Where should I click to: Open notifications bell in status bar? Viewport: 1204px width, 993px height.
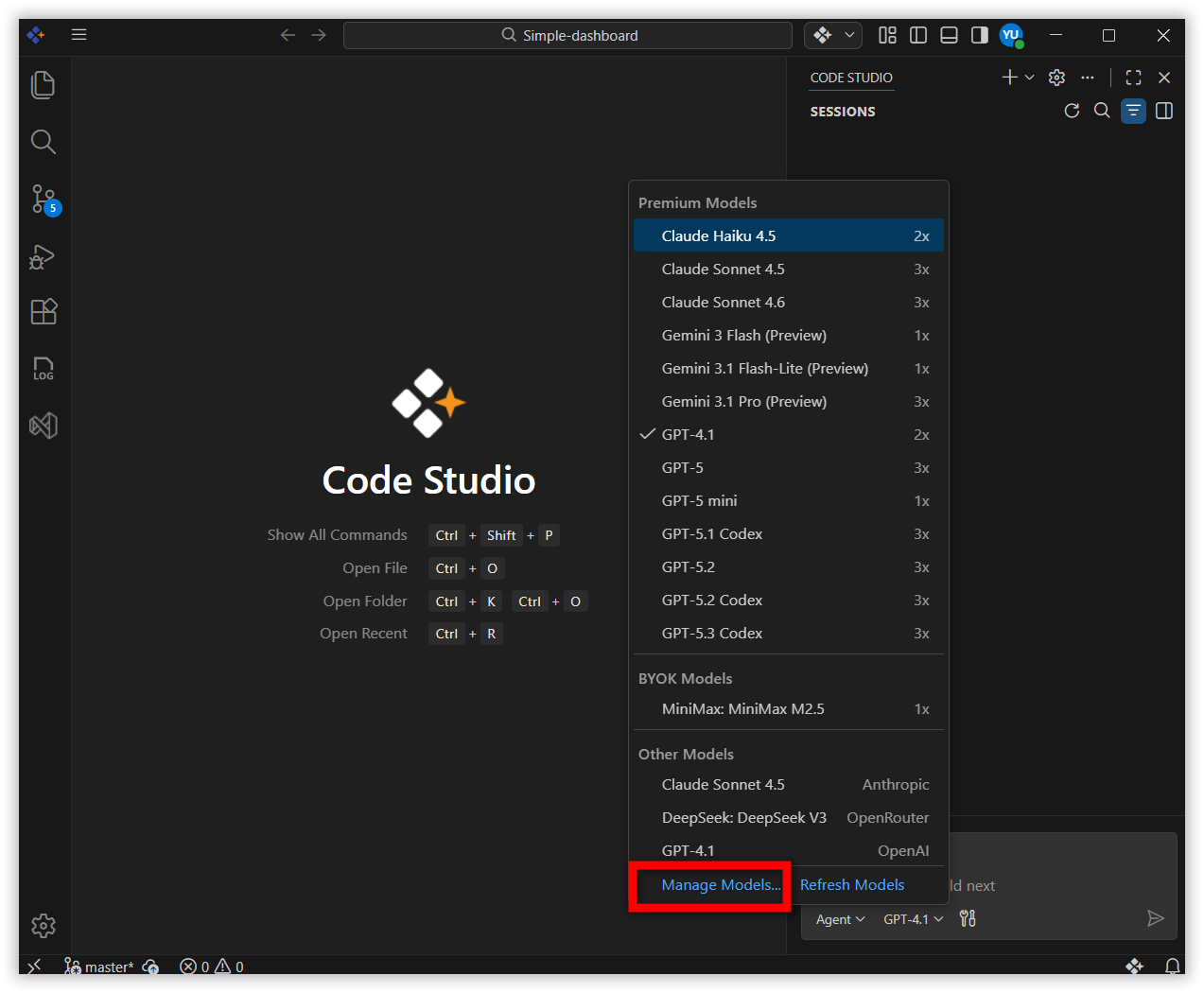pos(1173,967)
